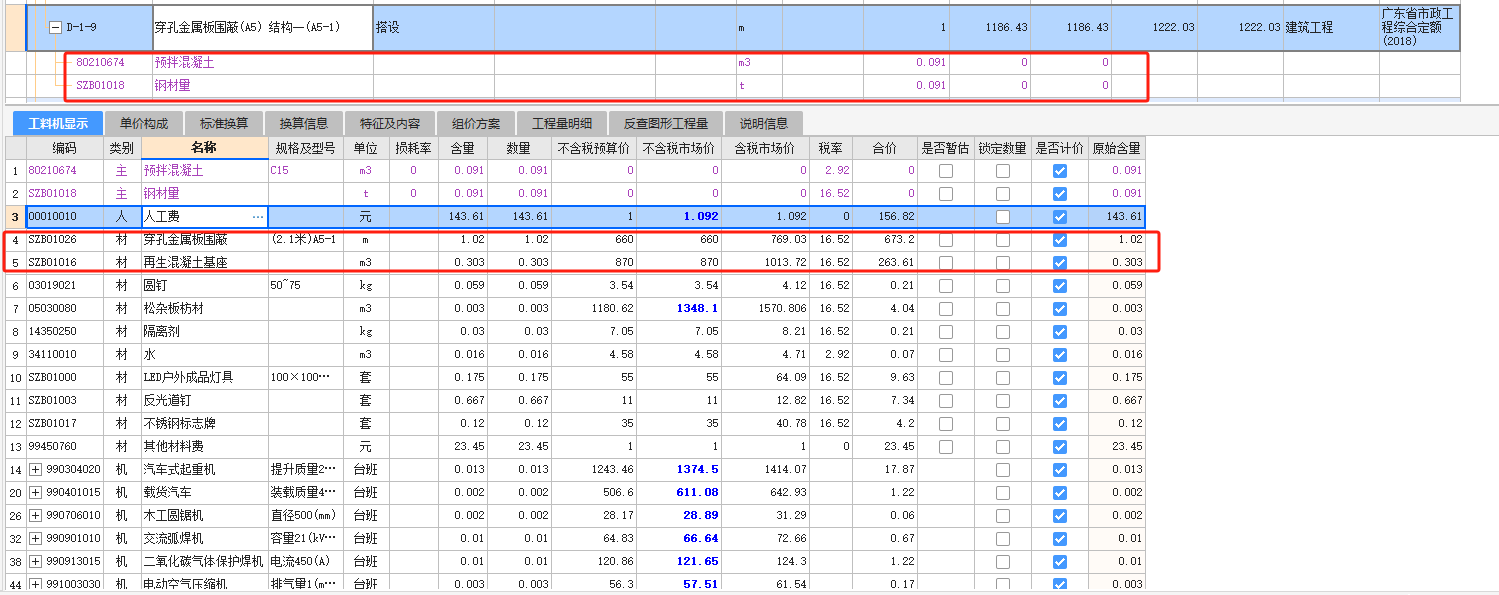Switch to the 工料机显示 tab
This screenshot has width=1499, height=595.
coord(58,124)
